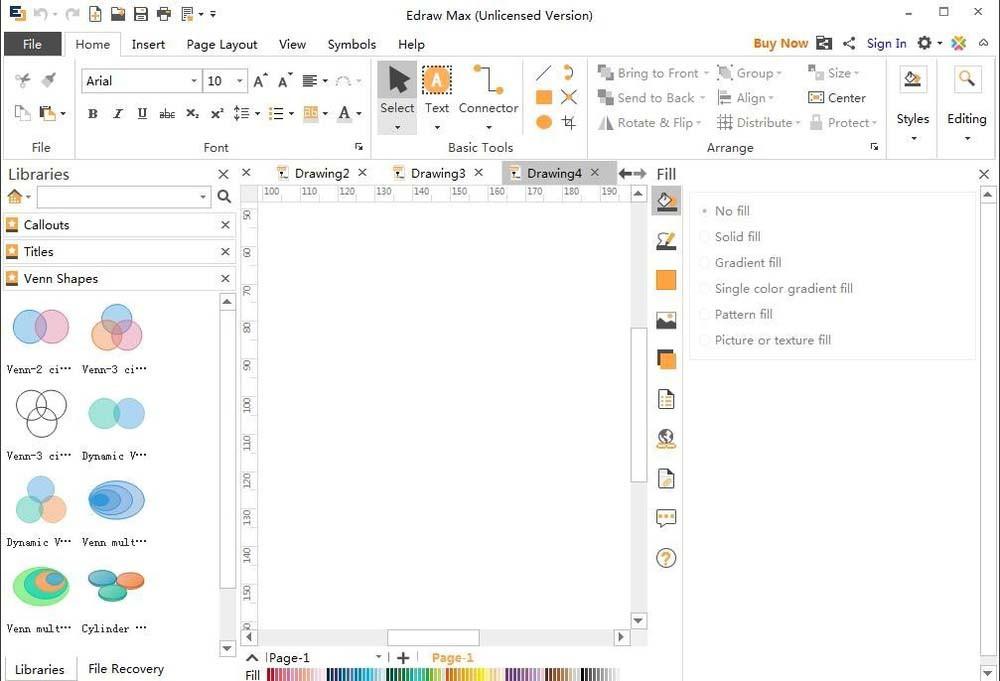The image size is (1000, 681).
Task: Open the font name dropdown showing Arial
Action: click(194, 81)
